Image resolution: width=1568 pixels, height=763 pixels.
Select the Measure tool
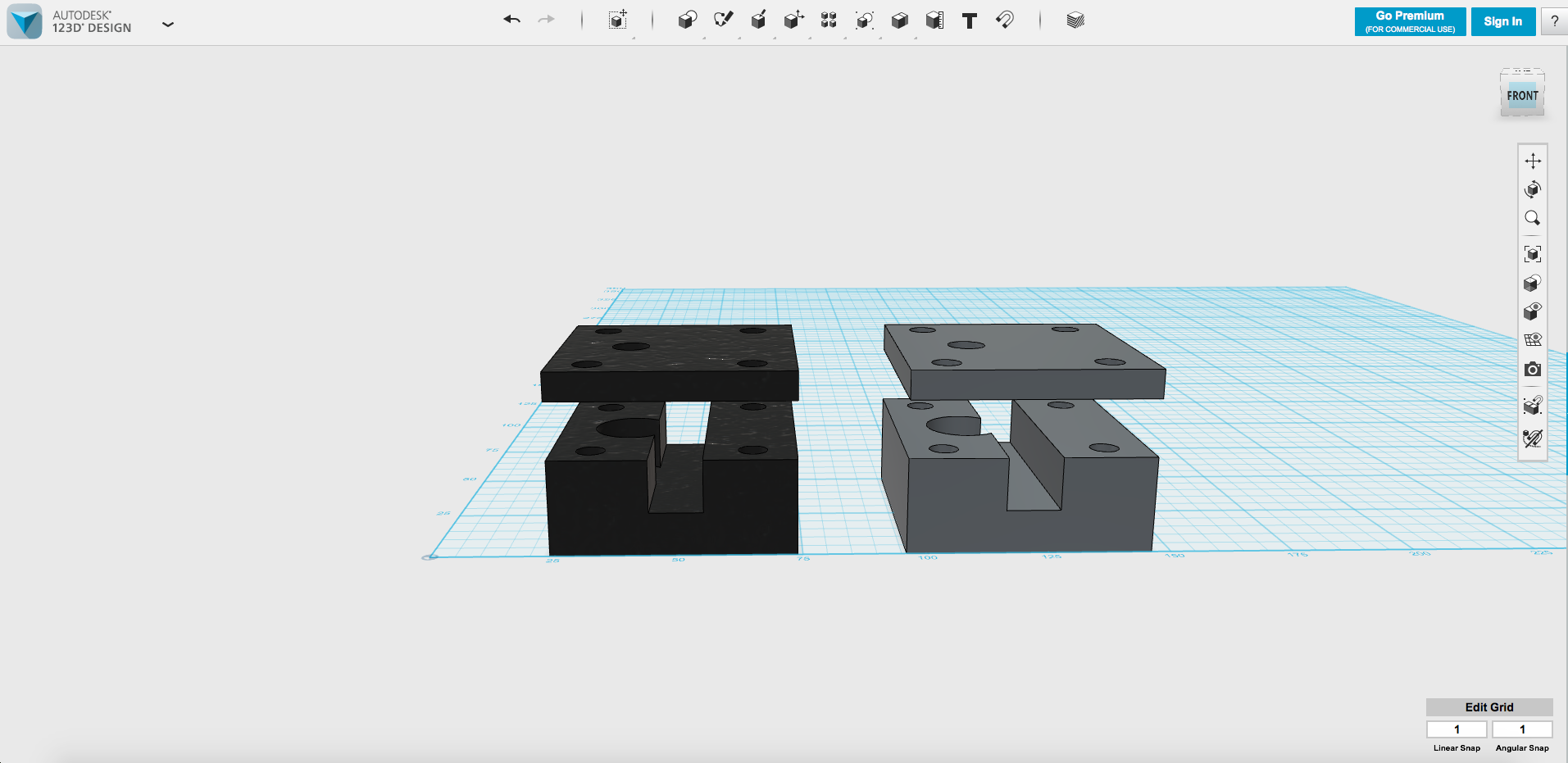(x=934, y=20)
